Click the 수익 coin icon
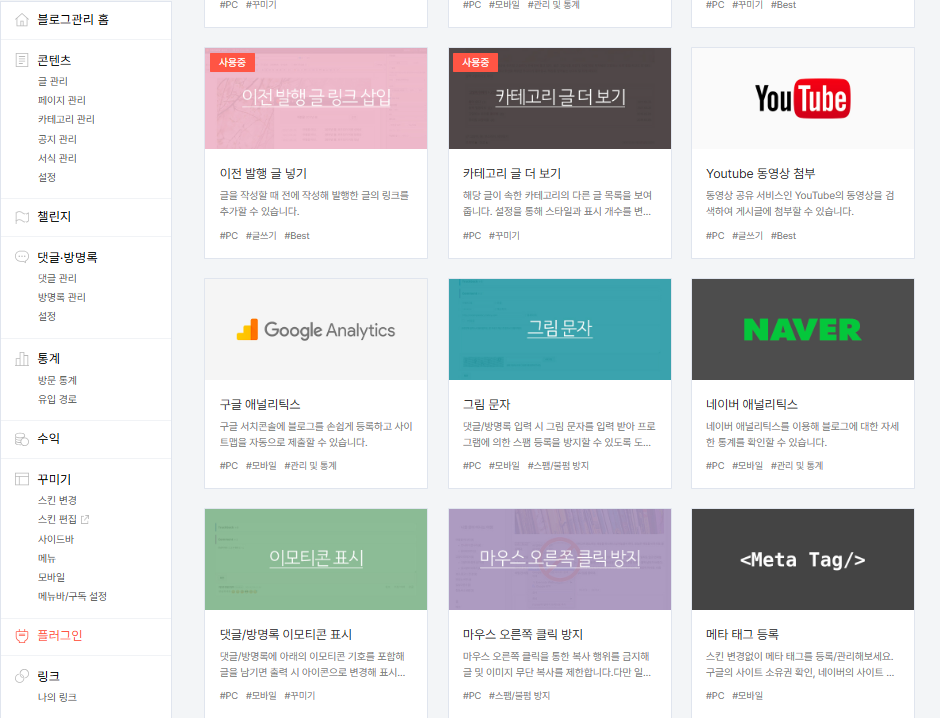This screenshot has height=718, width=940. [x=22, y=439]
